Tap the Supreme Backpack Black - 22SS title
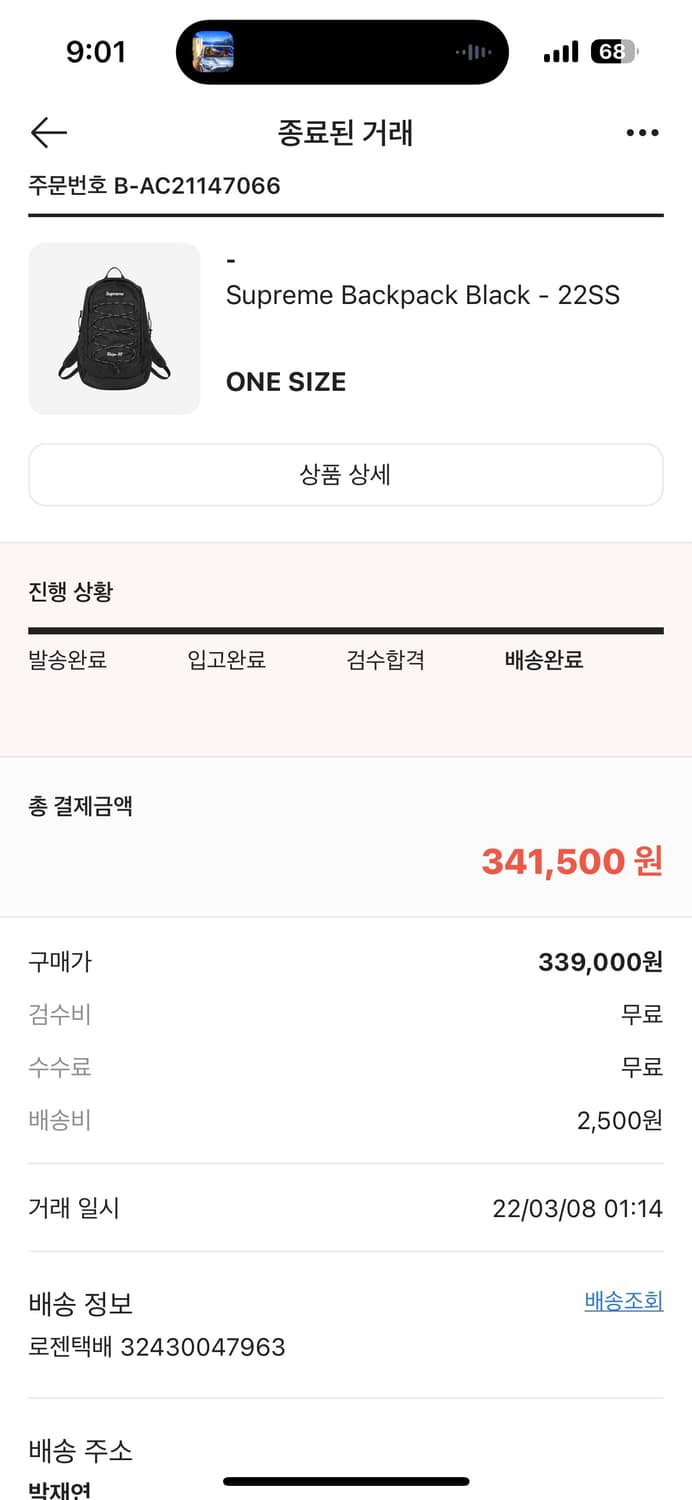692x1500 pixels. (423, 295)
